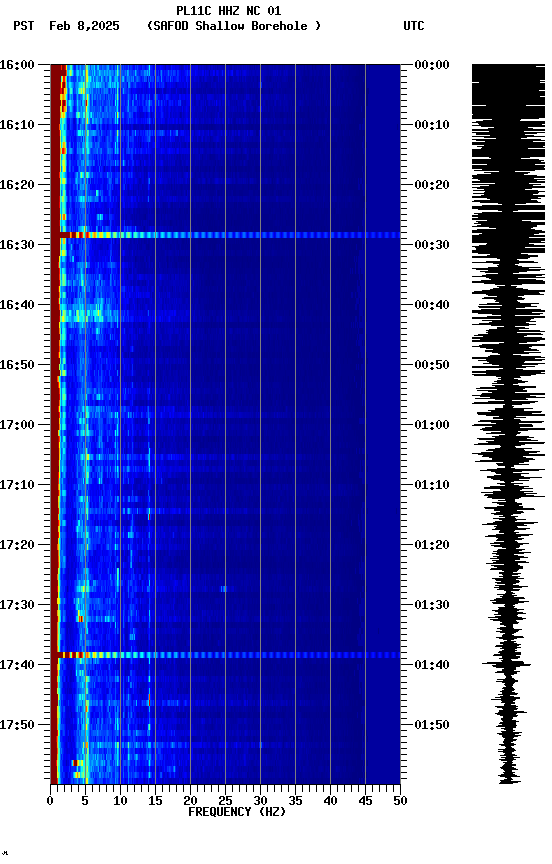This screenshot has width=552, height=864.
Task: Click the 35 Hz frequency tick label
Action: tap(295, 801)
